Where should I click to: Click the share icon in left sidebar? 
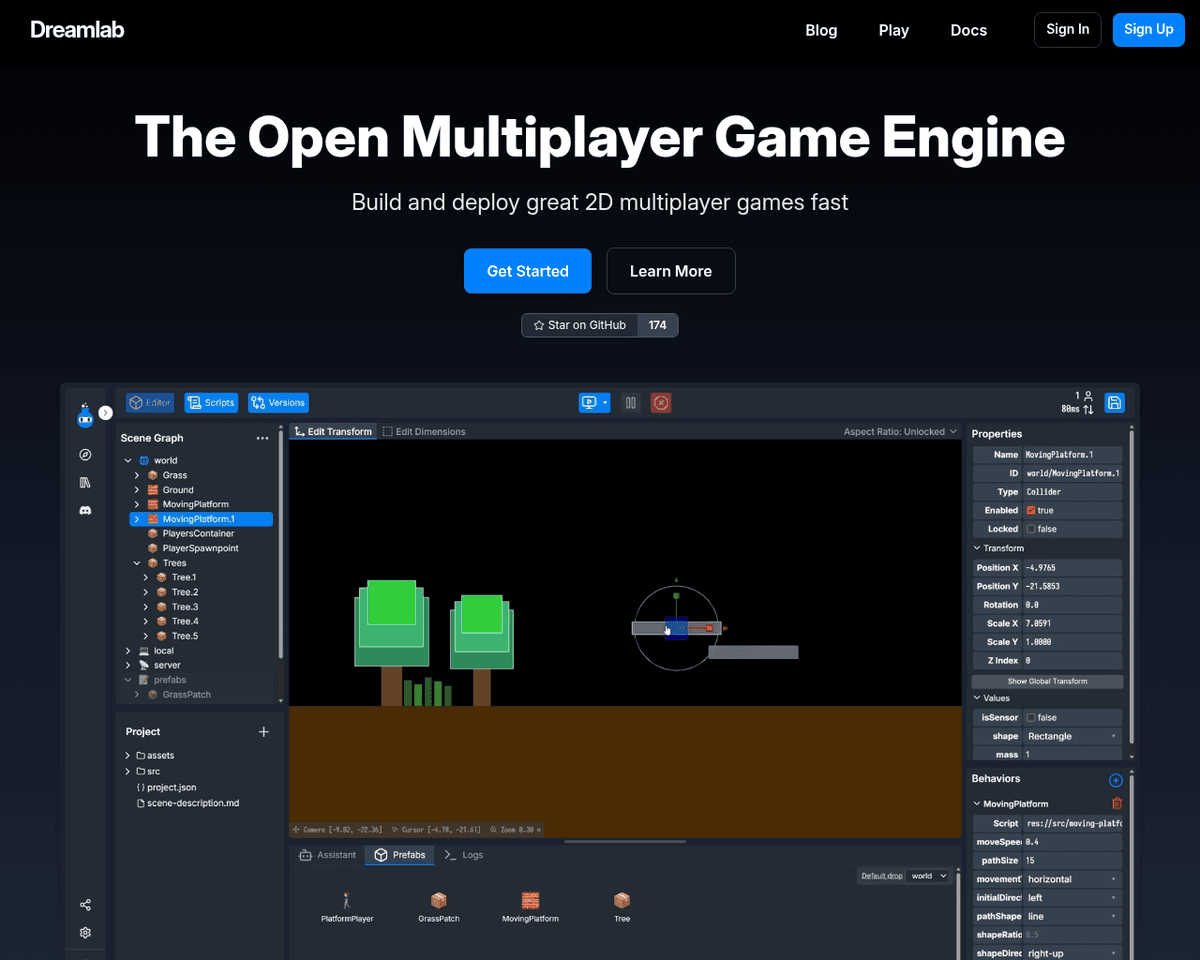[85, 905]
